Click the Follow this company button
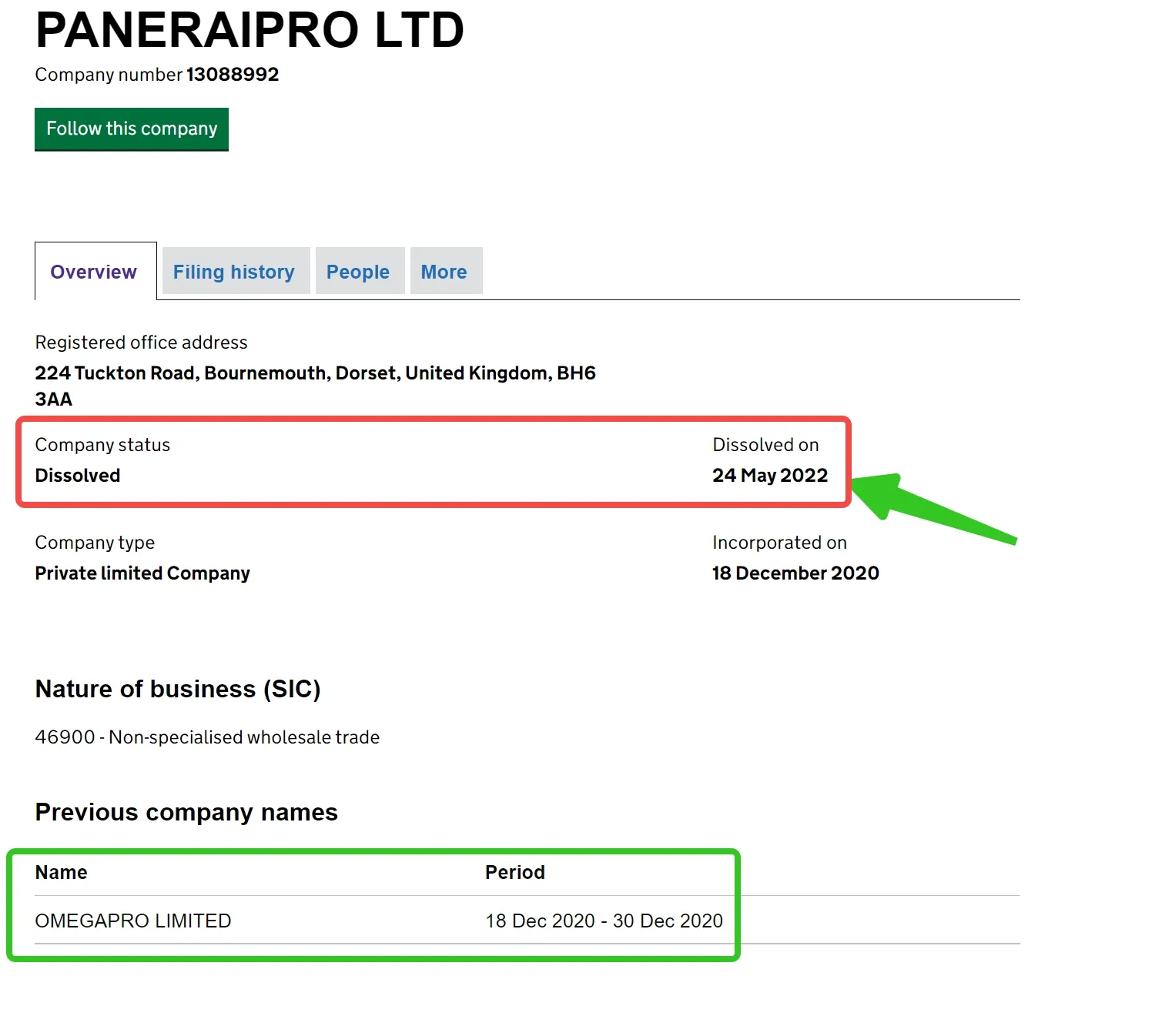Viewport: 1172px width, 1036px height. coord(132,129)
